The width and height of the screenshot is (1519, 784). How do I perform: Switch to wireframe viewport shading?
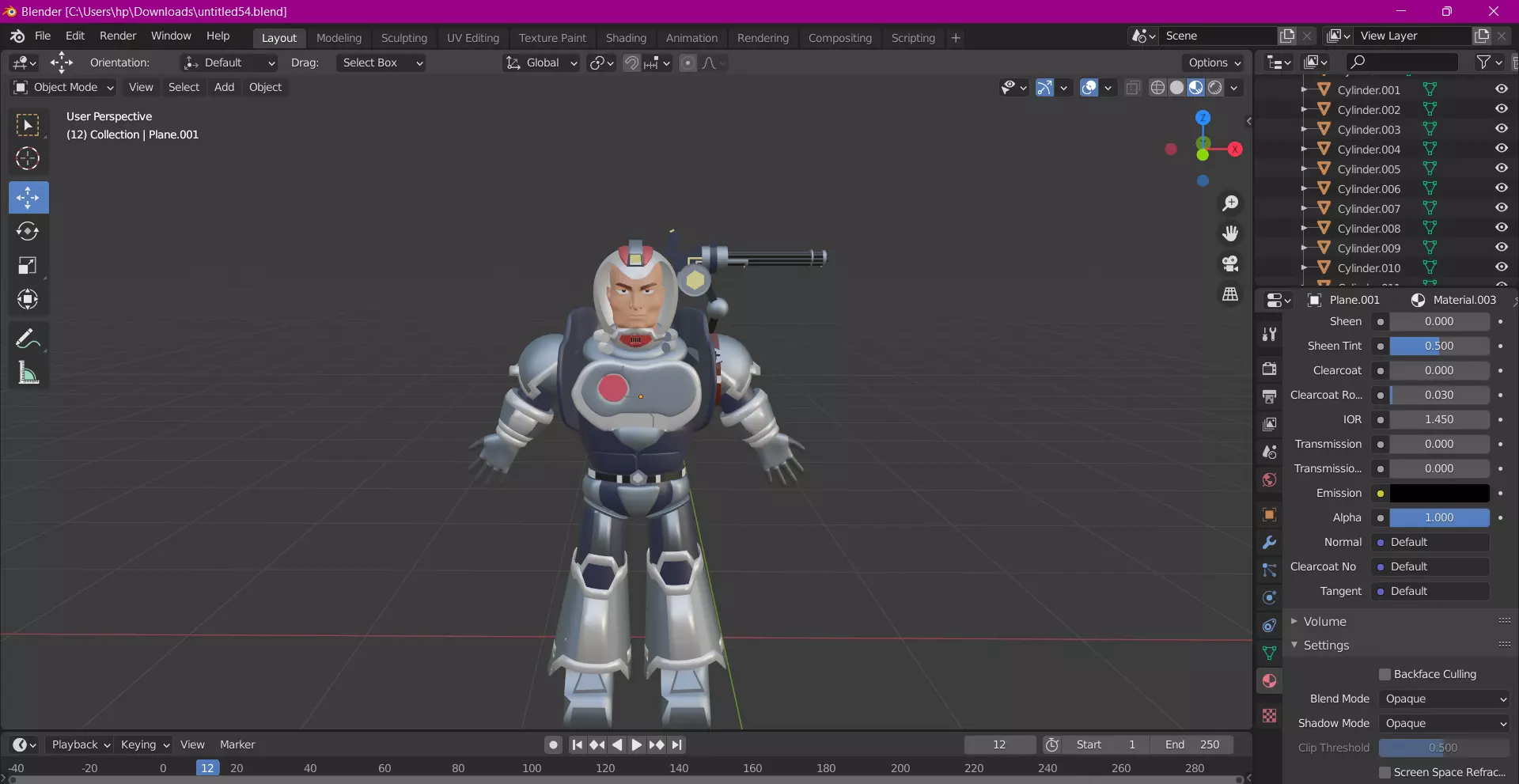[x=1157, y=87]
